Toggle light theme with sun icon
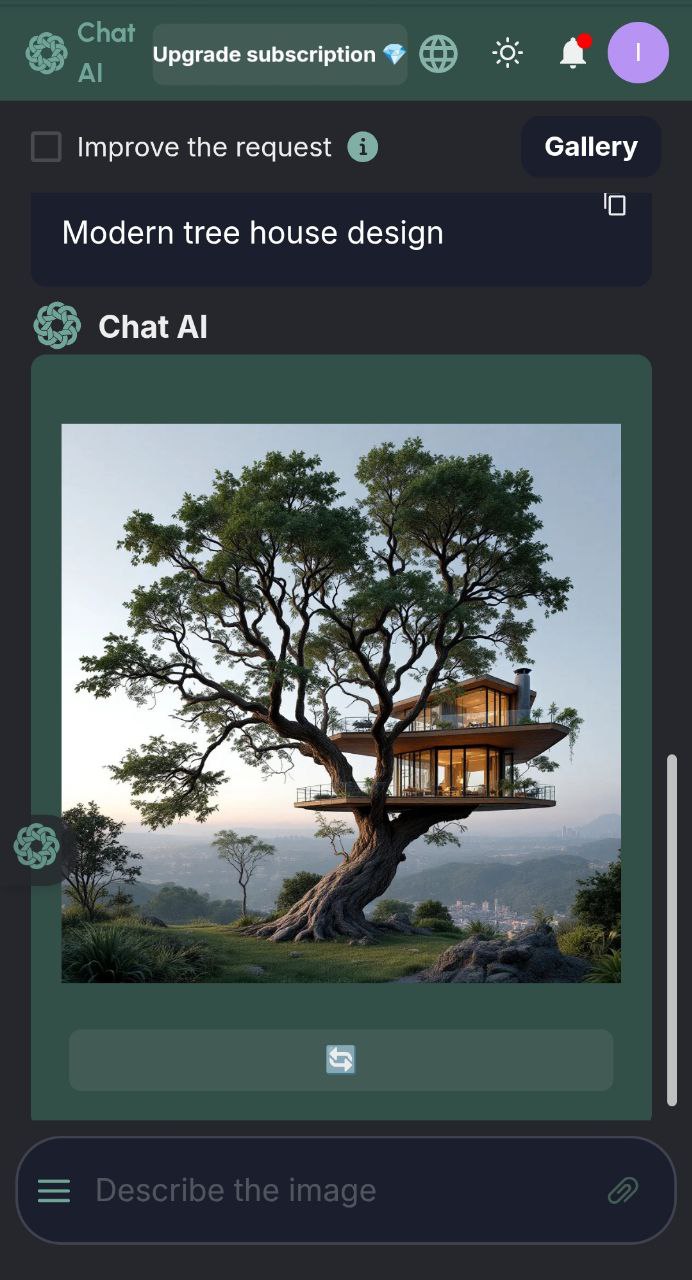Screen dimensions: 692x1280 tap(508, 53)
